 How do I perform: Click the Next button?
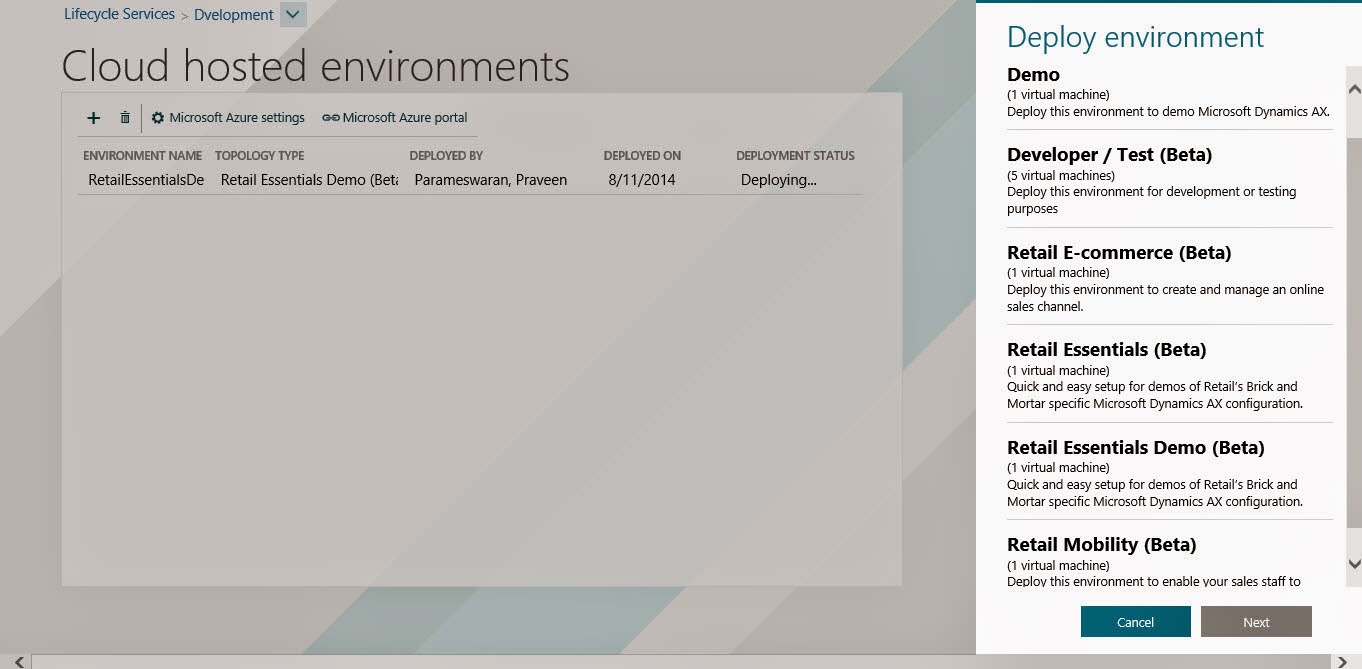click(x=1256, y=622)
